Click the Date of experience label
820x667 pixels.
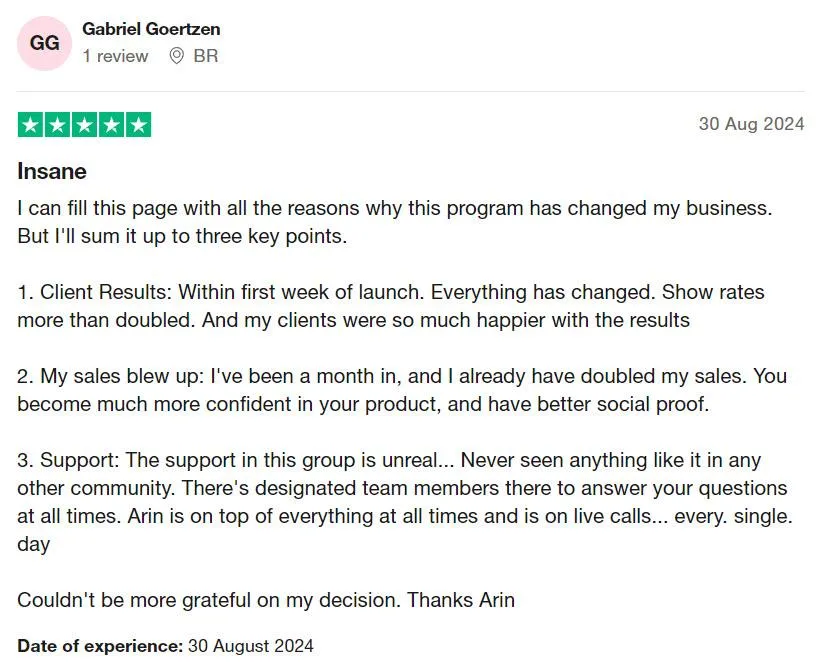click(100, 646)
